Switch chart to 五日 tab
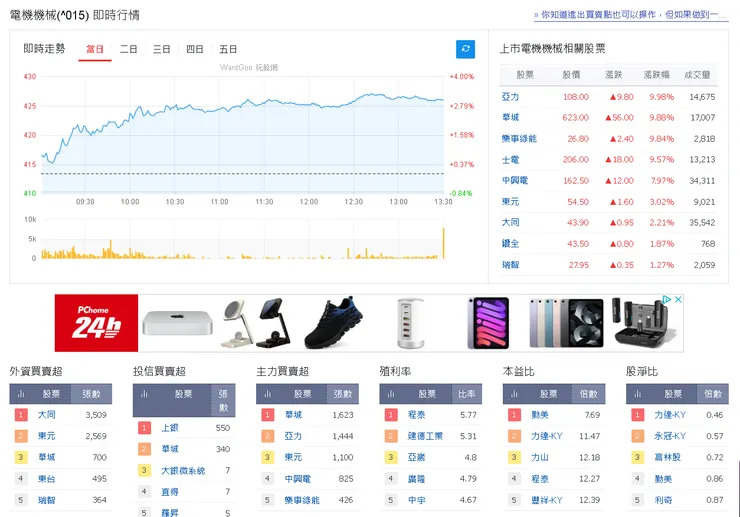The width and height of the screenshot is (740, 517). tap(228, 49)
